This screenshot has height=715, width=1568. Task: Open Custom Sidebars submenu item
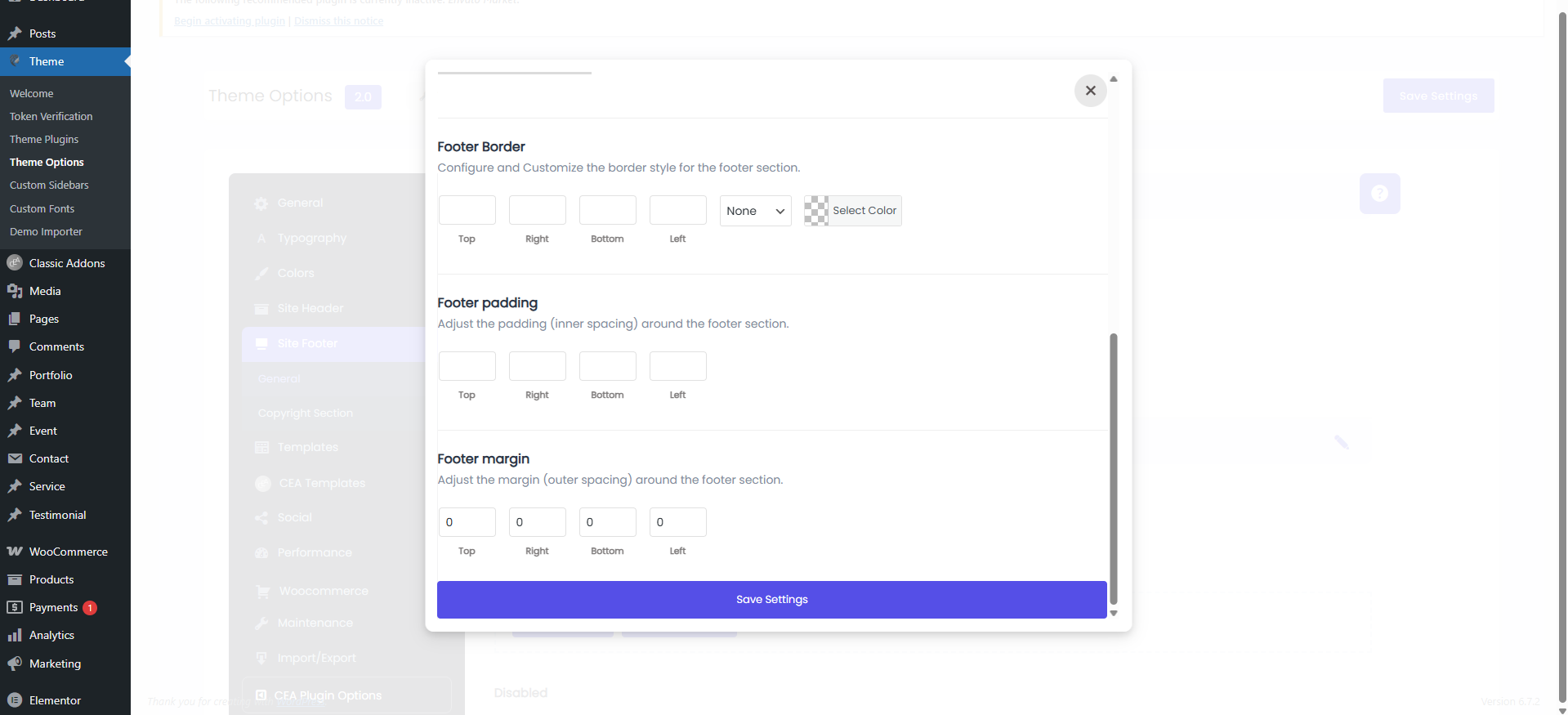pos(49,185)
